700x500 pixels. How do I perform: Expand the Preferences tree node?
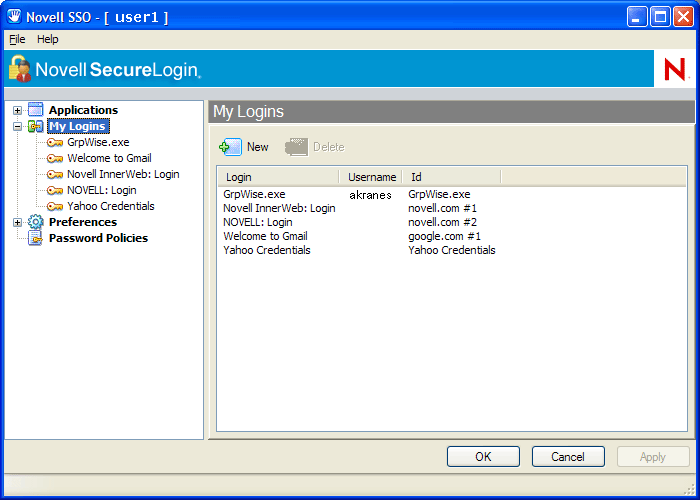pyautogui.click(x=17, y=222)
